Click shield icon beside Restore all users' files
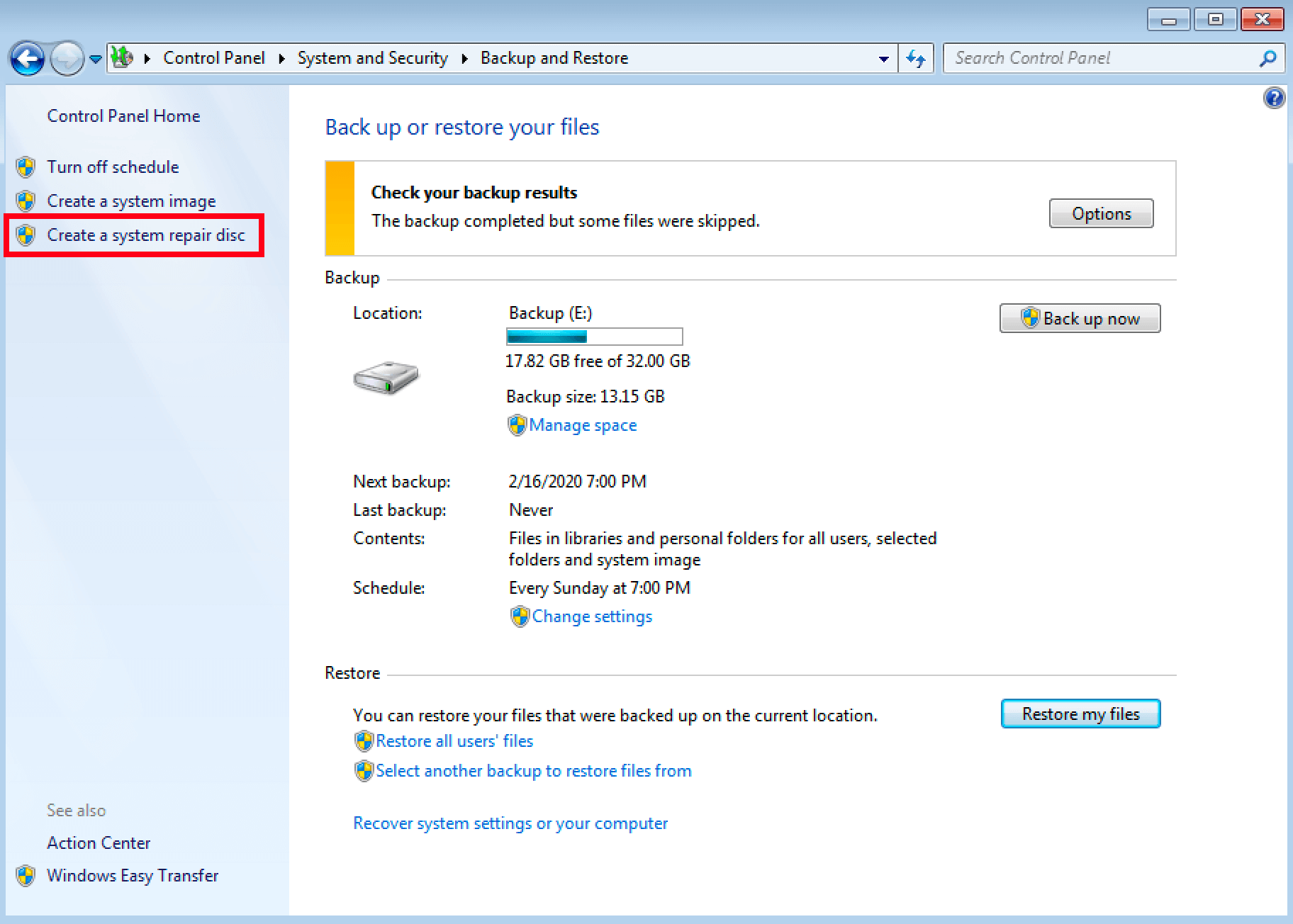Screen dimensions: 1293x924 tap(364, 741)
